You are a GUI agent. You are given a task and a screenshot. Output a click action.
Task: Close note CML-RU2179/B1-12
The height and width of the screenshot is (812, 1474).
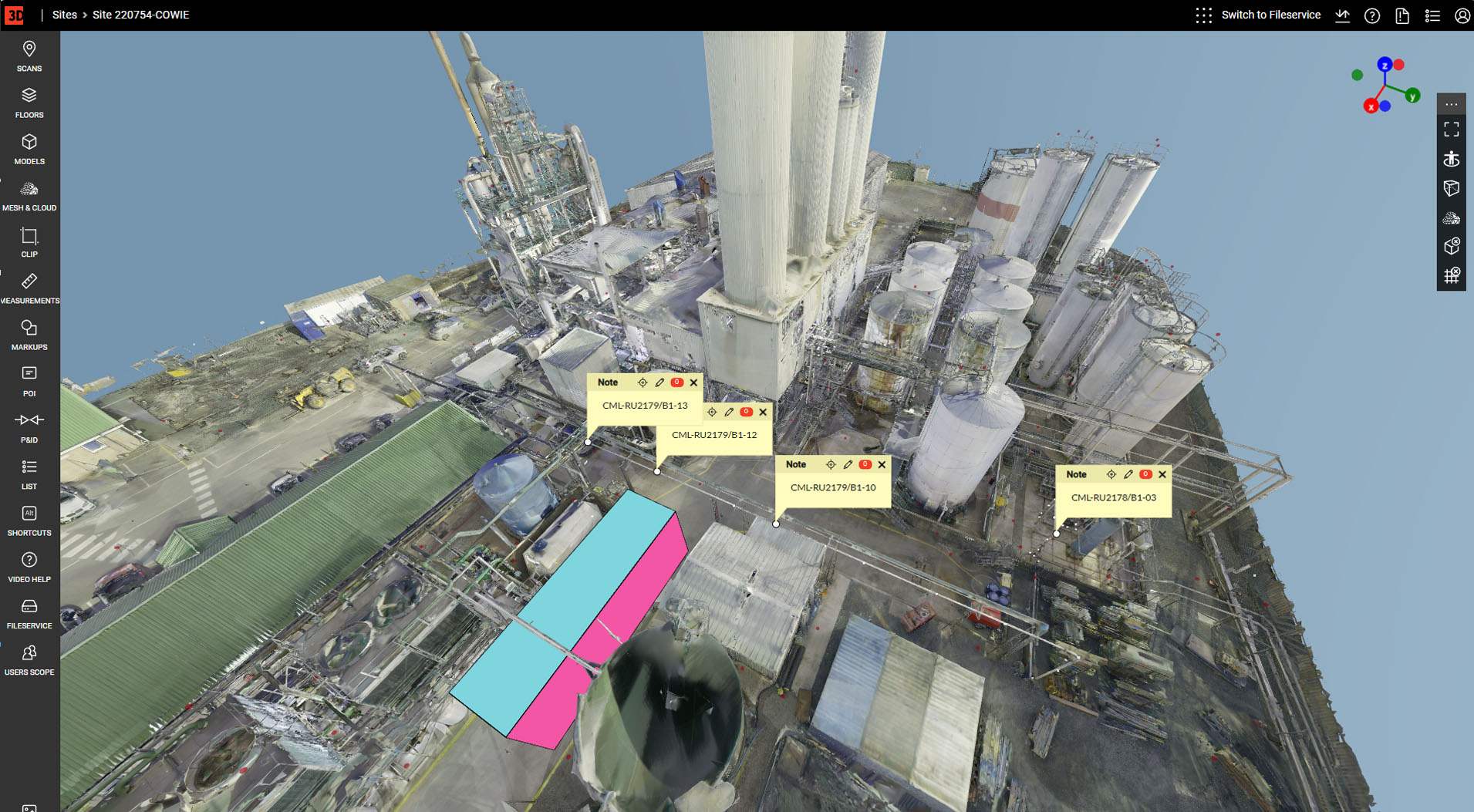[x=763, y=412]
